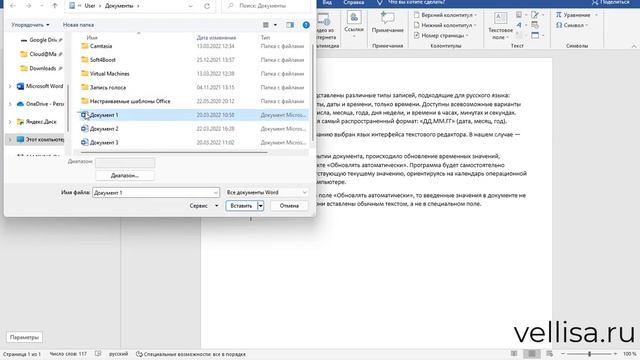Open help in the file dialog
Viewport: 640px width, 360px height.
click(x=306, y=25)
